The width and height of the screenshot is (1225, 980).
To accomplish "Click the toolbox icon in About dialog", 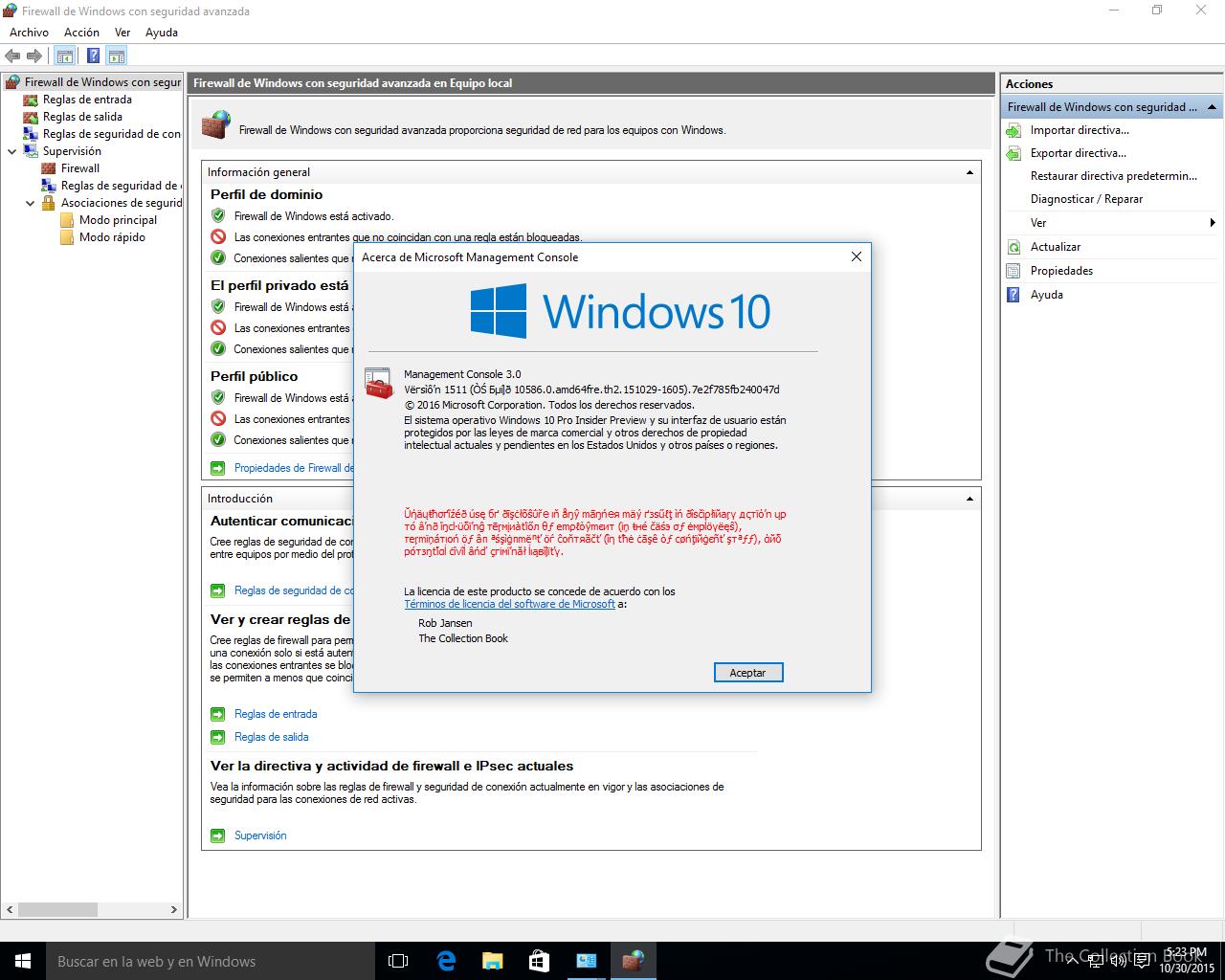I will 379,384.
